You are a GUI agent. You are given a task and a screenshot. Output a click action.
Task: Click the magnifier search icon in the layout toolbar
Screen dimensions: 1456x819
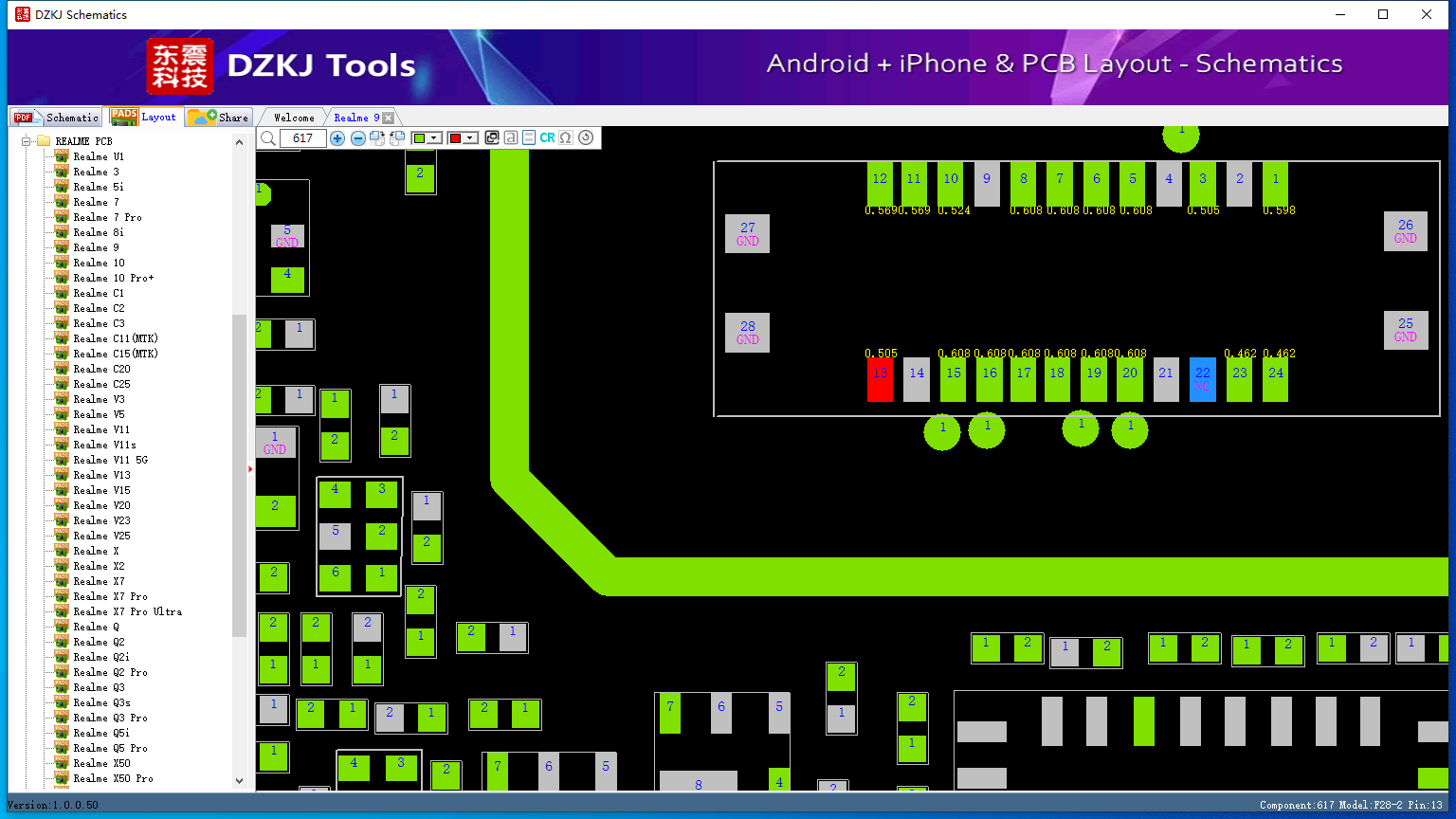point(268,138)
